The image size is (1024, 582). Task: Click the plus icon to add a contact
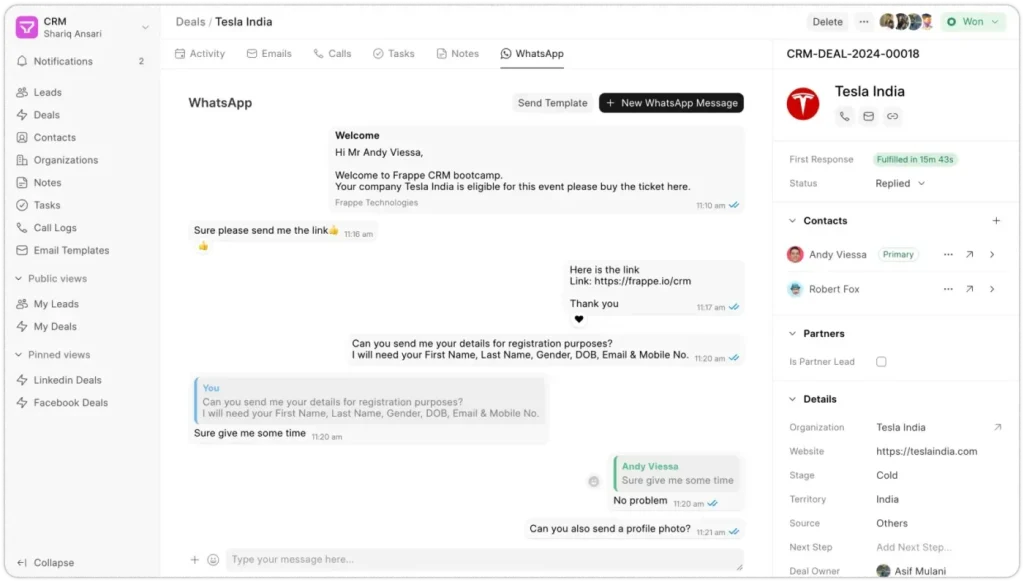[x=995, y=221]
